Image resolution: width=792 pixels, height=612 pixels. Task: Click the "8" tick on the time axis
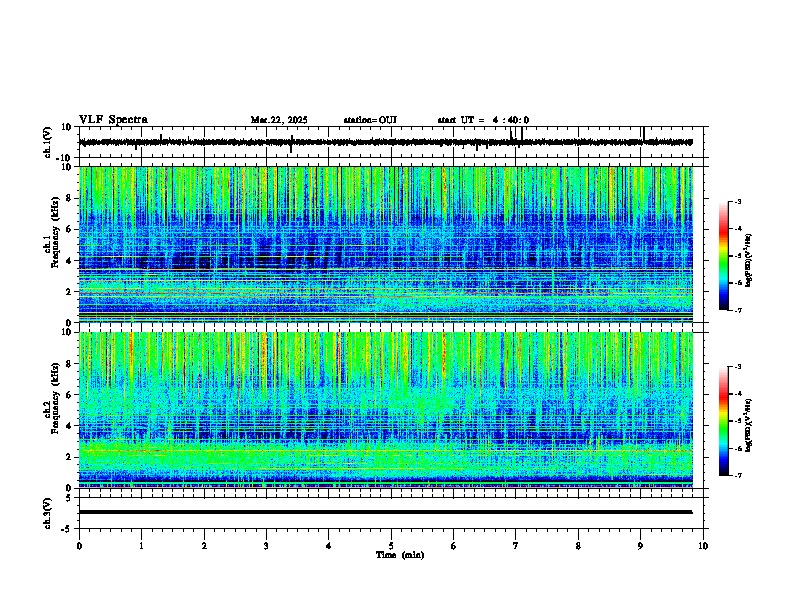pyautogui.click(x=578, y=546)
